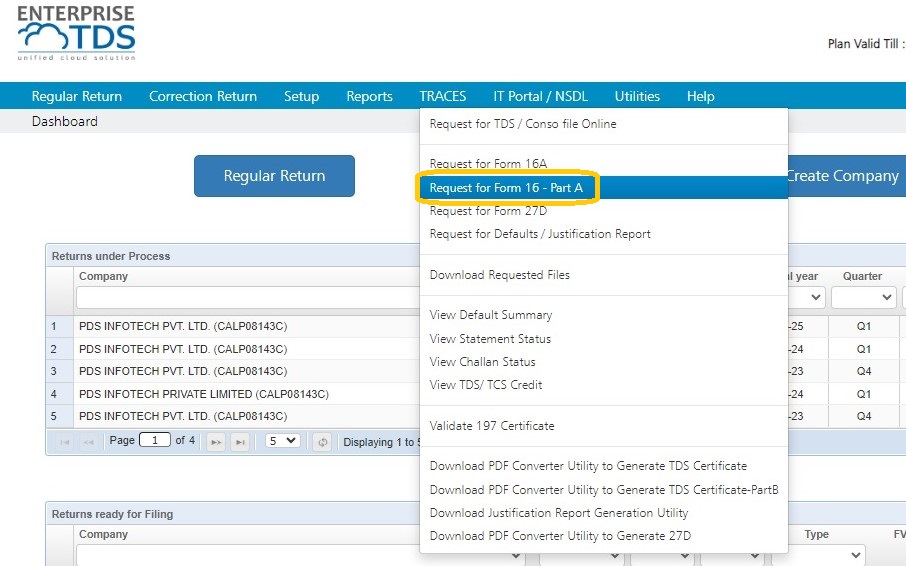
Task: Click the Company filter text box
Action: [x=248, y=298]
